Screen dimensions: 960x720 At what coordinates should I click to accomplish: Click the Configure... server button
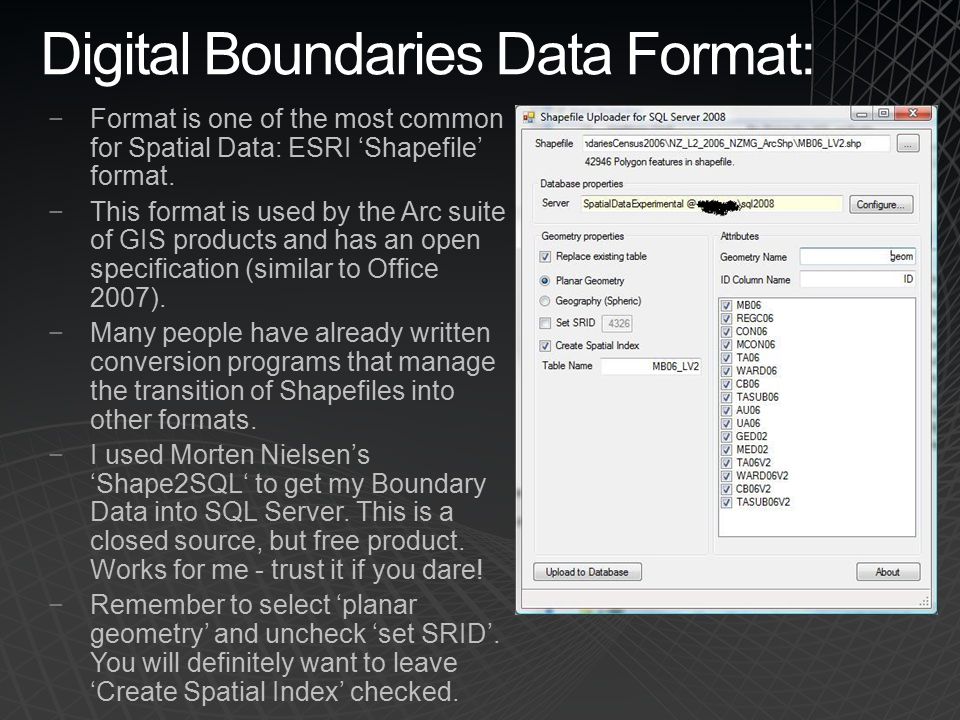[x=880, y=204]
